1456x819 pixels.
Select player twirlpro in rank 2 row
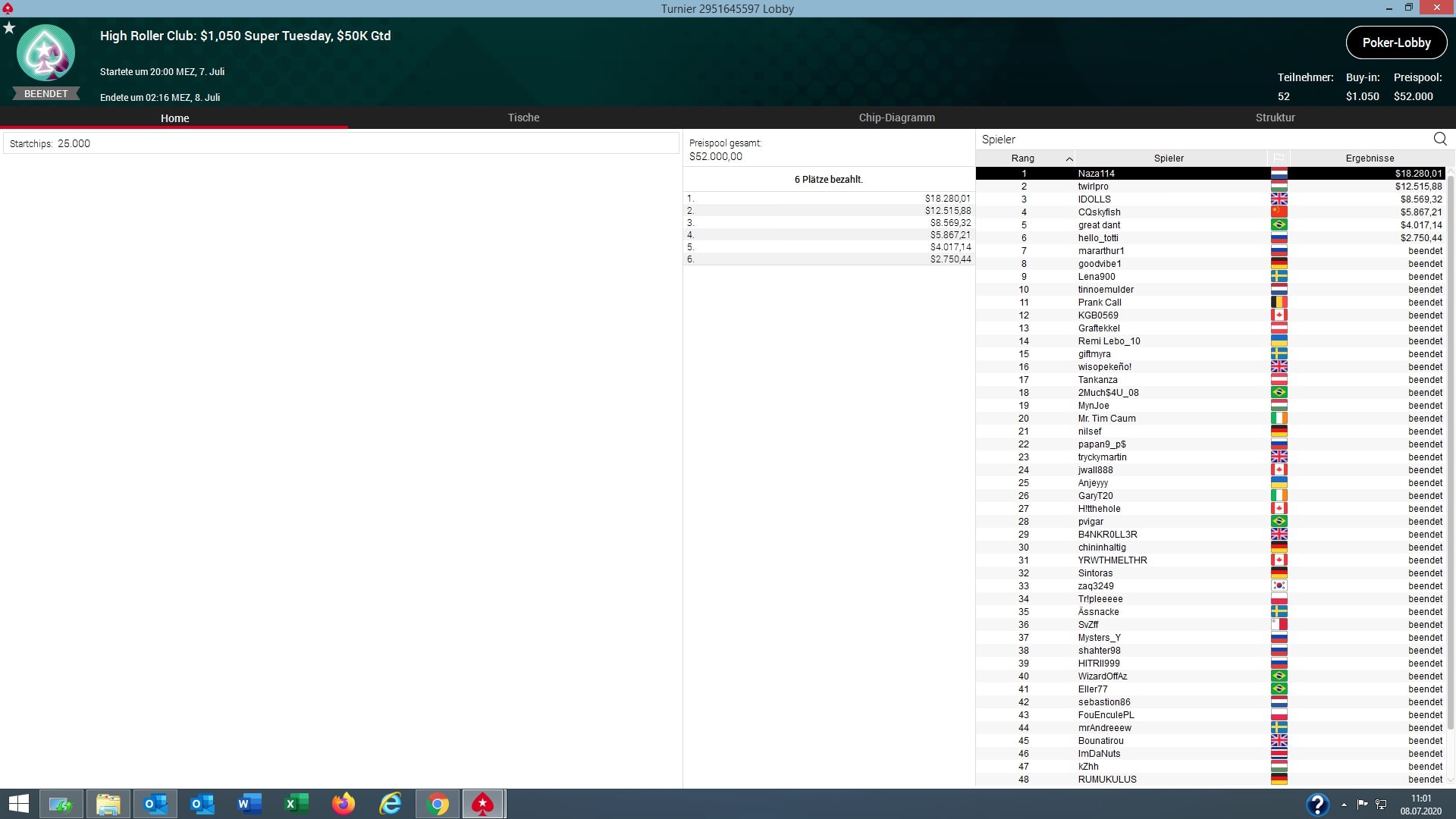1093,187
